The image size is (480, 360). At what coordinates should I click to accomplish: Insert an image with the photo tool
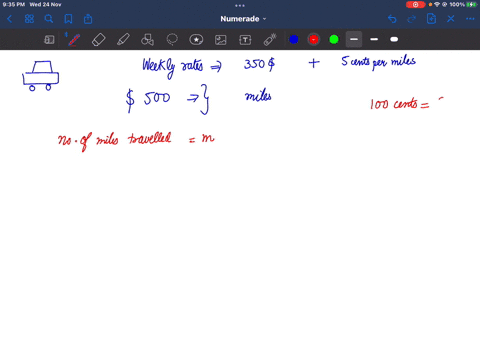(x=221, y=40)
